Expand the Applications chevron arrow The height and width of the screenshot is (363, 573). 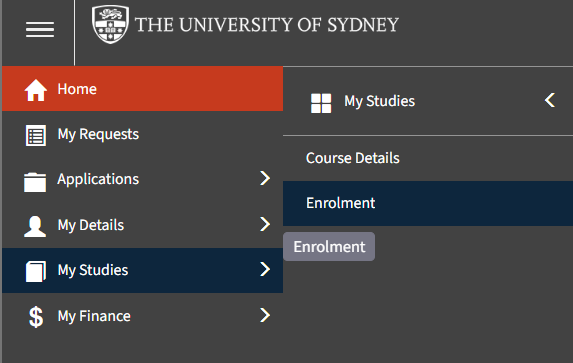click(265, 178)
